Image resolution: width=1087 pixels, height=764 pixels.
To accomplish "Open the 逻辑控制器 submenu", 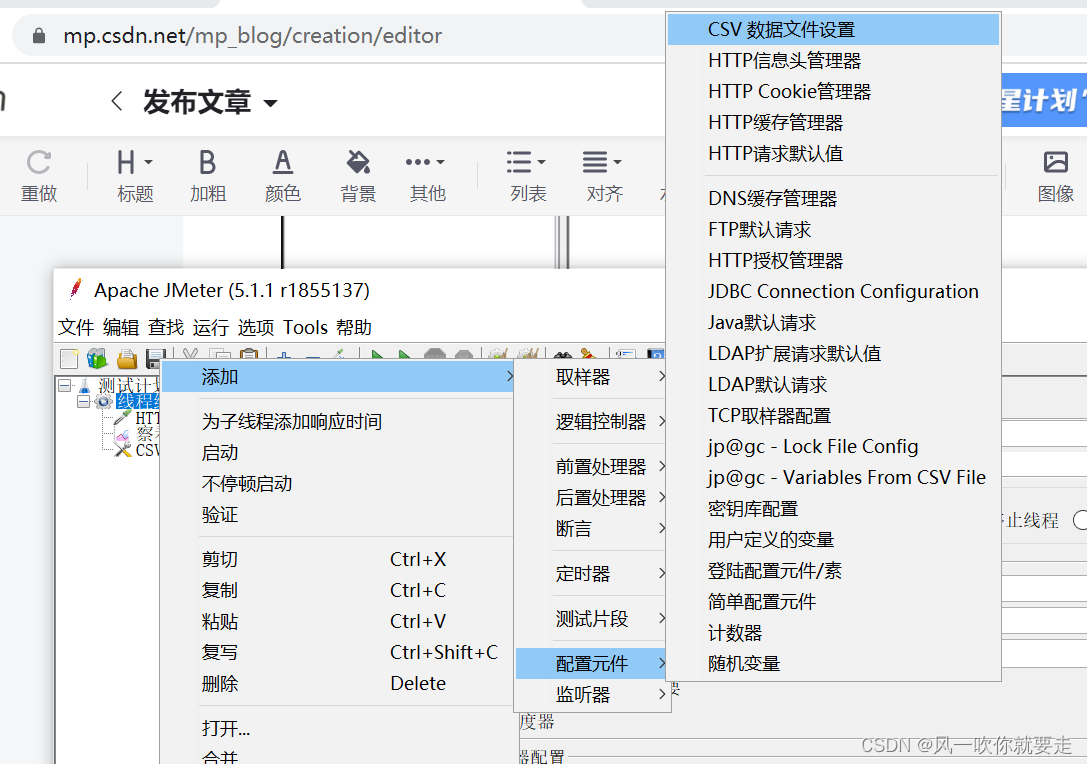I will 593,422.
